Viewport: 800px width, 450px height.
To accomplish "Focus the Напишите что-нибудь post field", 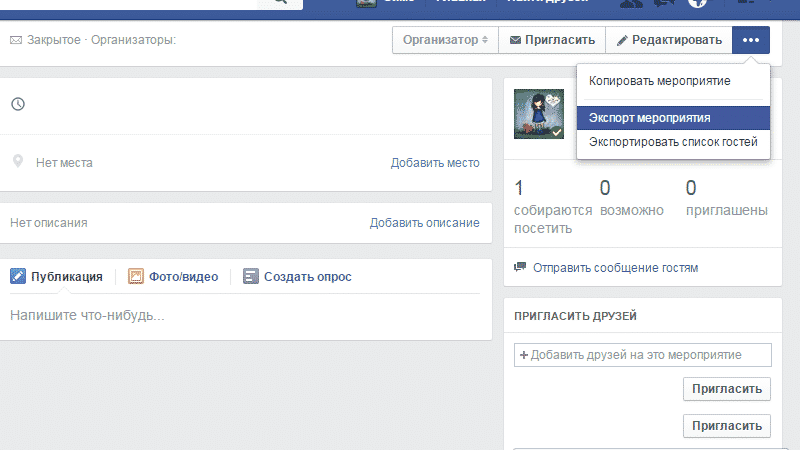I will point(245,315).
